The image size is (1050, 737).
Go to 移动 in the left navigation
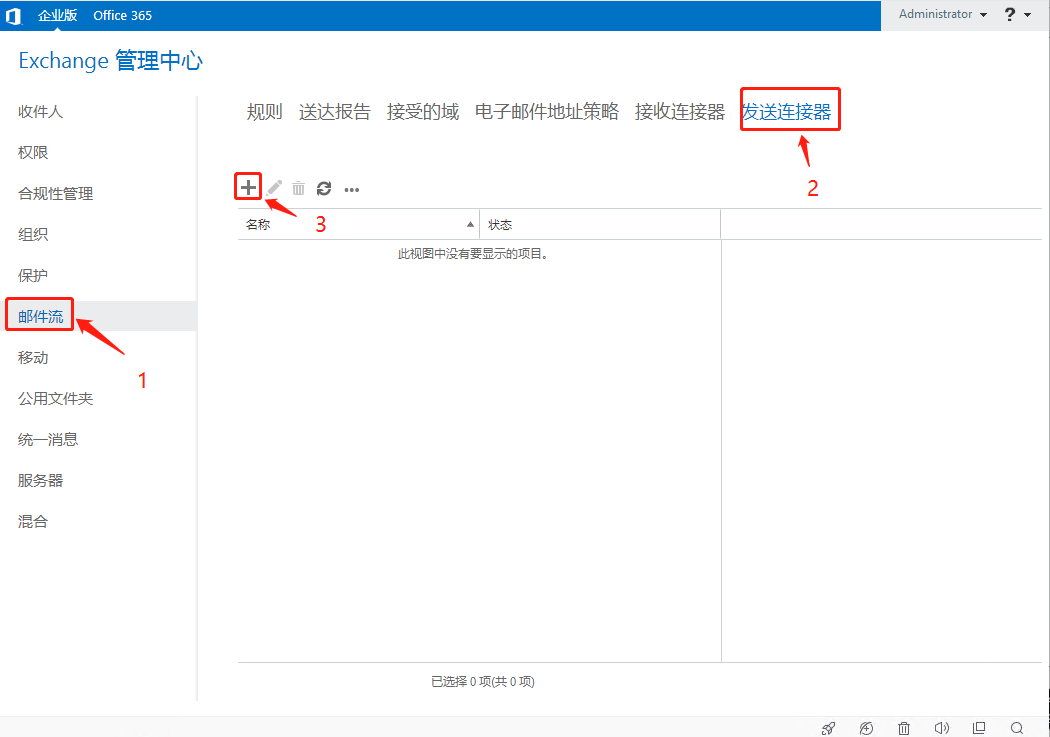pos(33,357)
